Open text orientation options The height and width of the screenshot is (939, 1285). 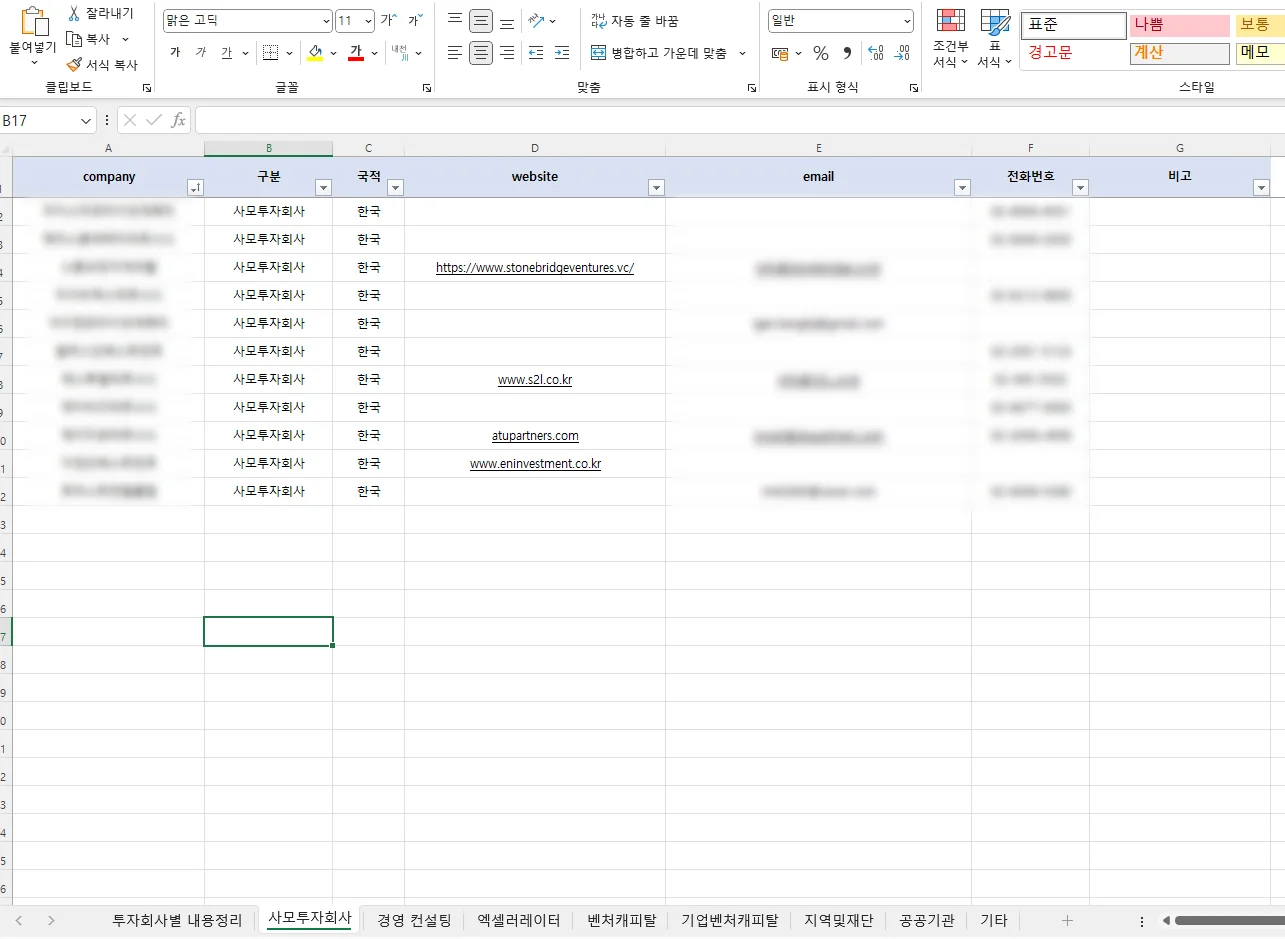[x=541, y=20]
